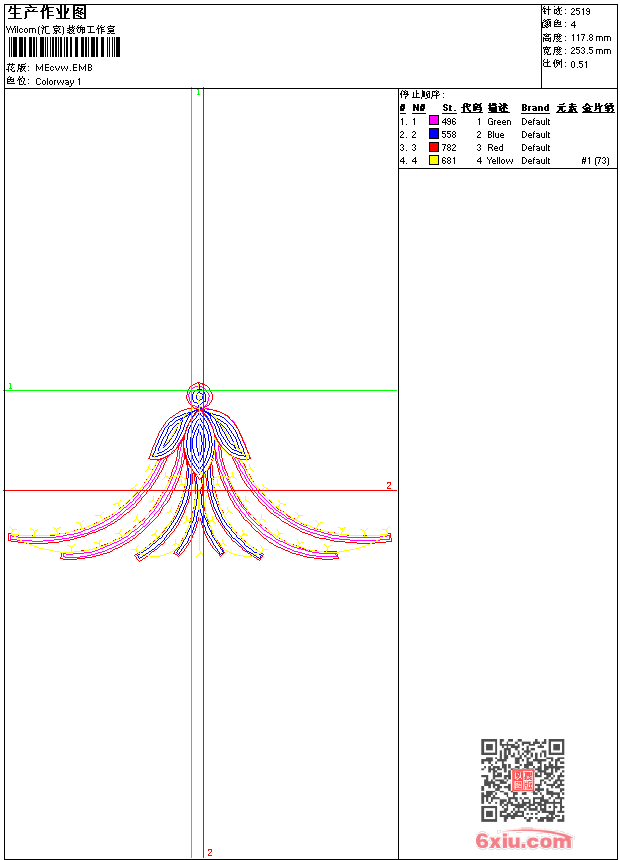The height and width of the screenshot is (860, 620).
Task: Click the title '生产作业图'
Action: tap(47, 12)
